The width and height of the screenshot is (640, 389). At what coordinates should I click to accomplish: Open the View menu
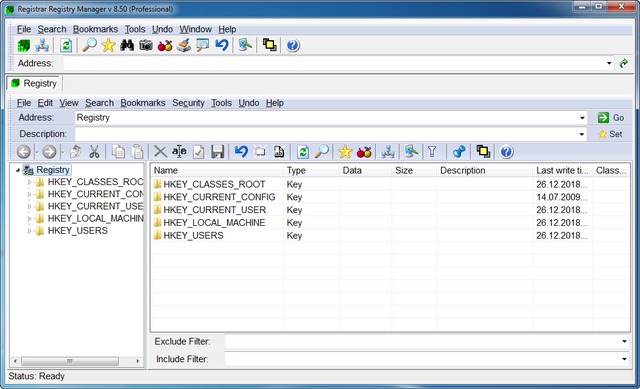[69, 103]
